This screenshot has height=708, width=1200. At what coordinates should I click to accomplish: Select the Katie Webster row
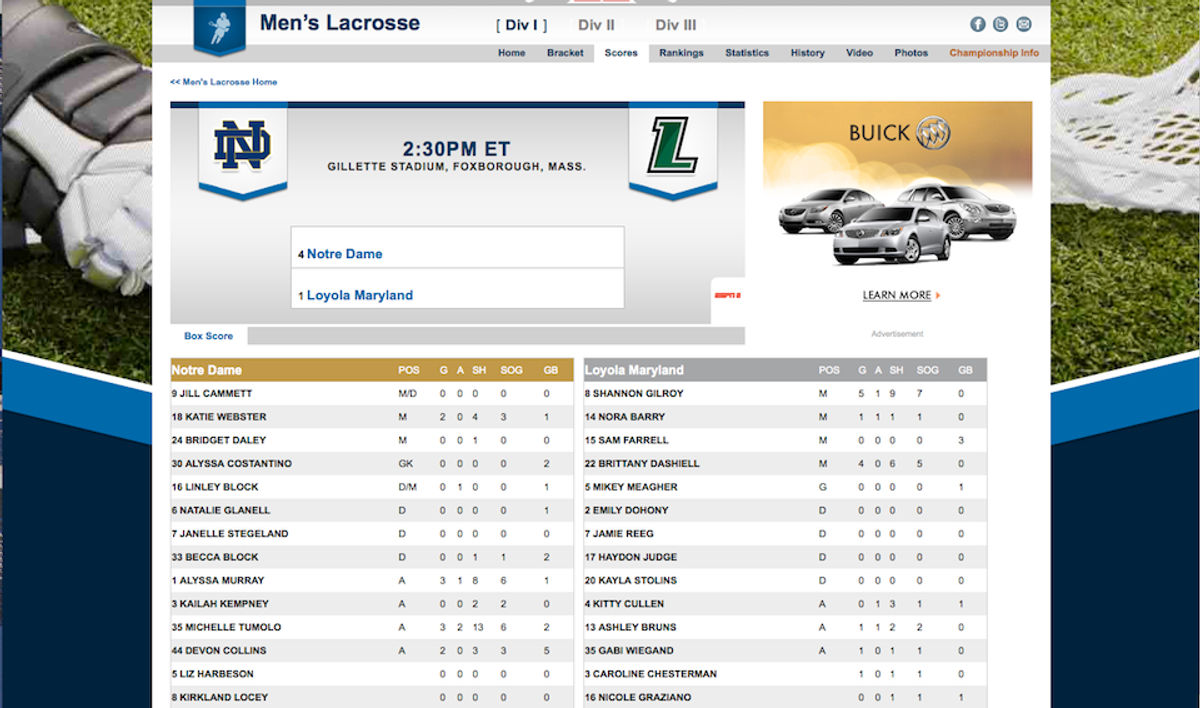[372, 417]
